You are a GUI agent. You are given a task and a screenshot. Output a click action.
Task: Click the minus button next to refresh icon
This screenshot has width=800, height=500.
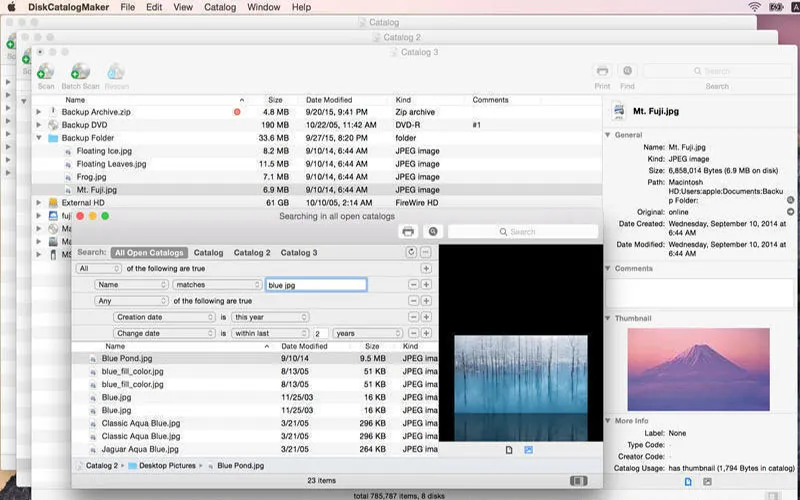click(426, 252)
